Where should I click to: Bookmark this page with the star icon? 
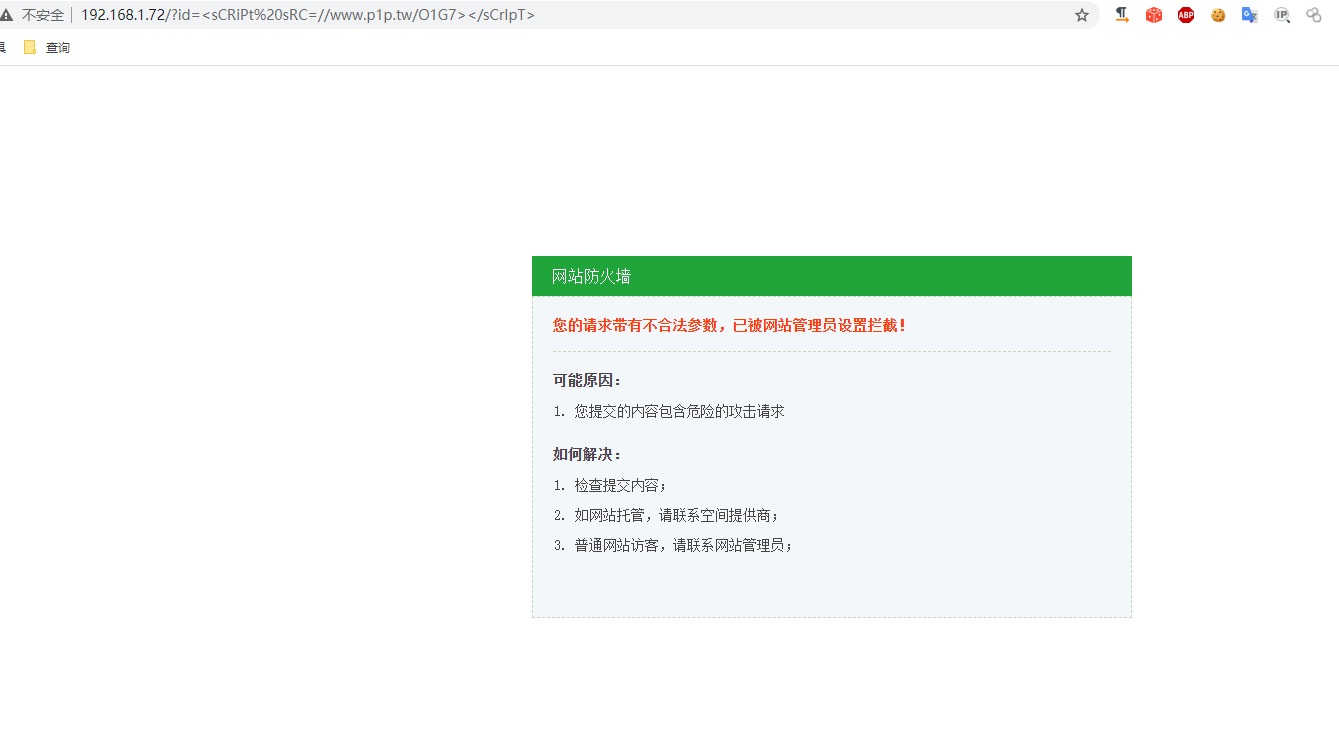point(1081,15)
